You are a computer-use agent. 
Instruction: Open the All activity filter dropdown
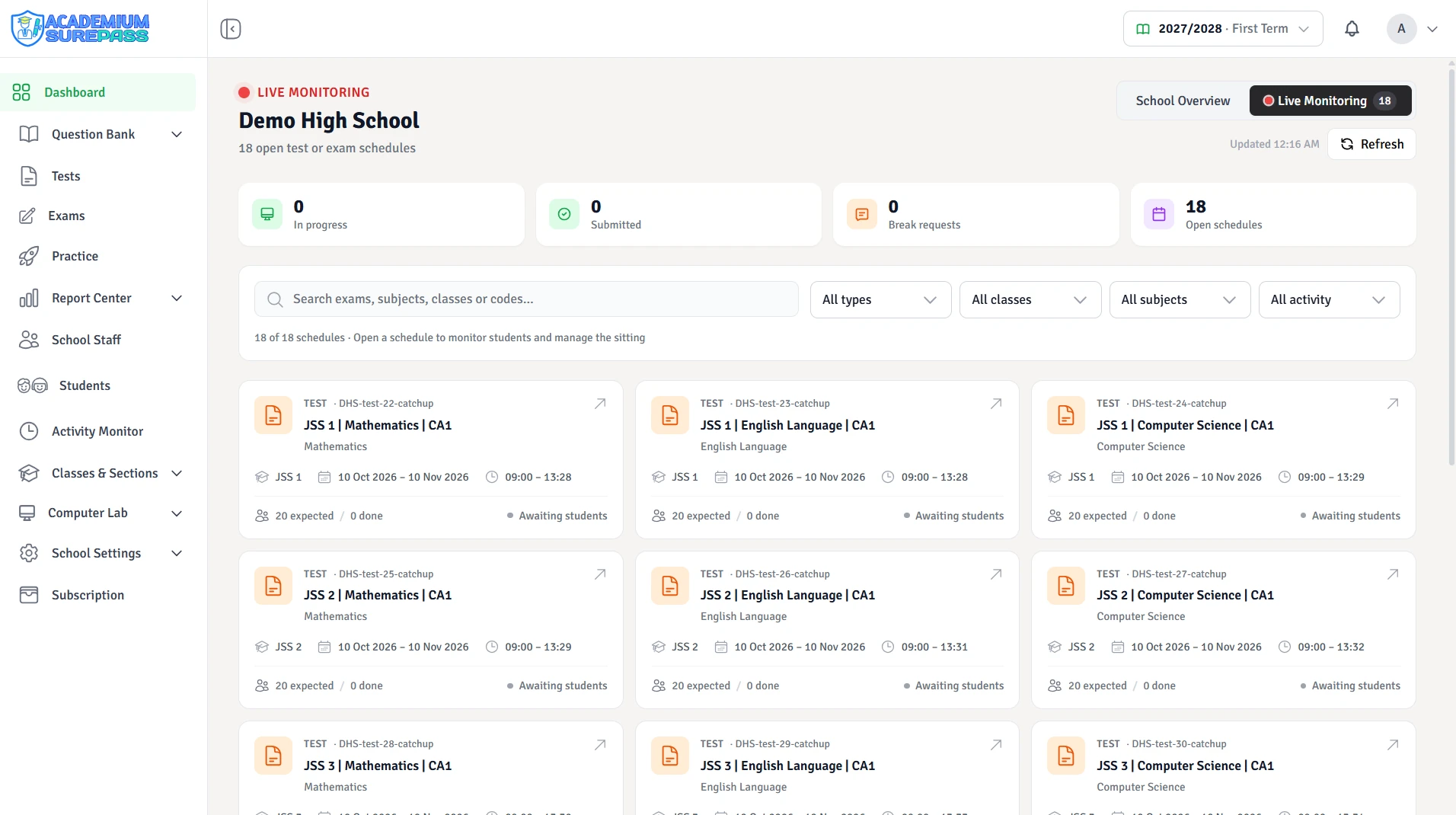click(x=1329, y=300)
